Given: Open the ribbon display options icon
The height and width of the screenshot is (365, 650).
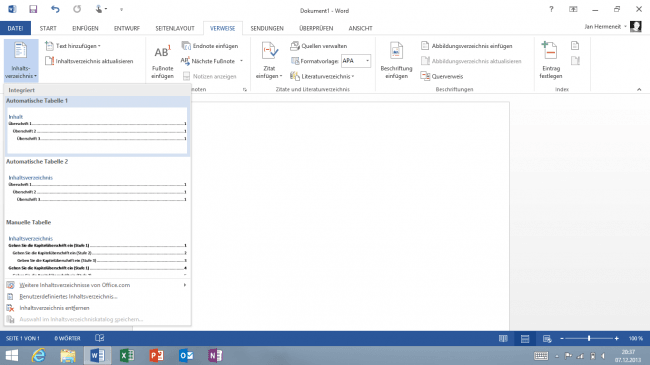Looking at the screenshot, I should click(x=573, y=9).
